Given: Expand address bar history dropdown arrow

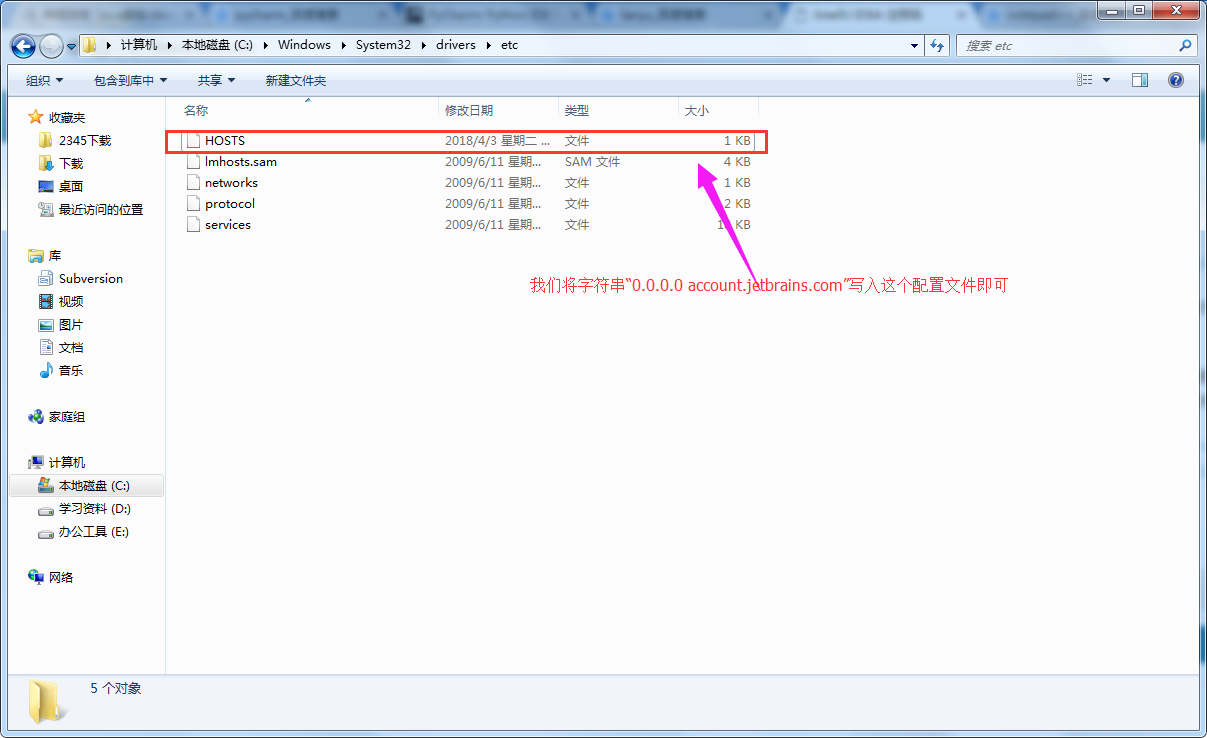Looking at the screenshot, I should (914, 46).
